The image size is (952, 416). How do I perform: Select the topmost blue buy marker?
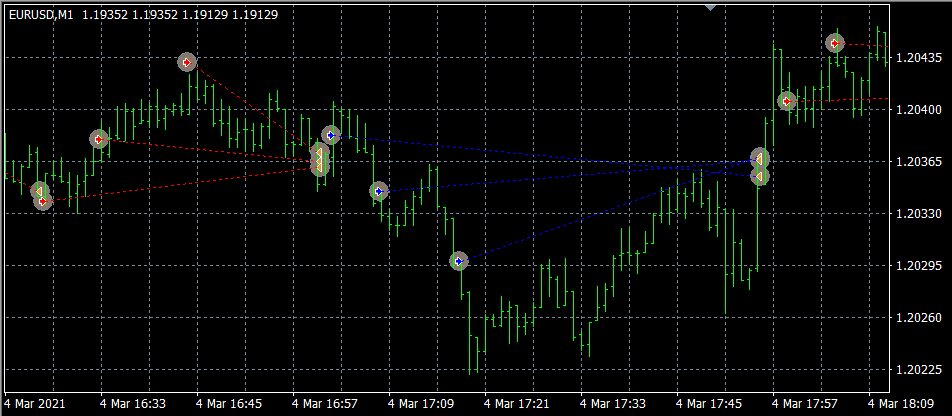click(x=331, y=134)
